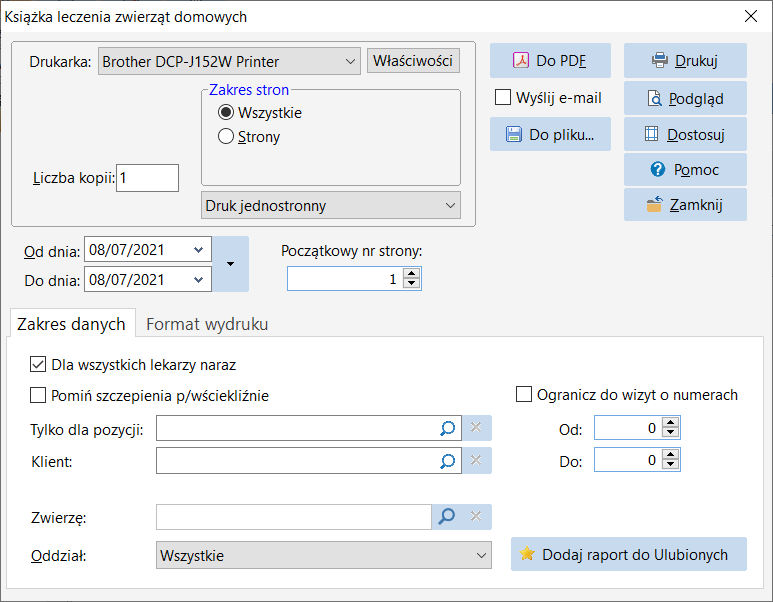Clear the Zwierzę field with X icon
Image resolution: width=773 pixels, height=602 pixels.
476,516
